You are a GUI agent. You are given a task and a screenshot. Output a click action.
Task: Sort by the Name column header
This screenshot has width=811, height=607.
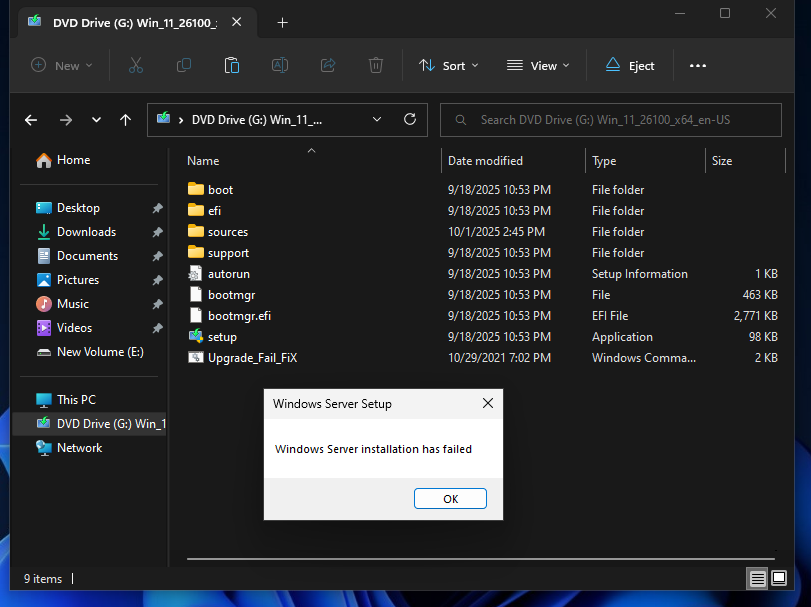coord(203,161)
